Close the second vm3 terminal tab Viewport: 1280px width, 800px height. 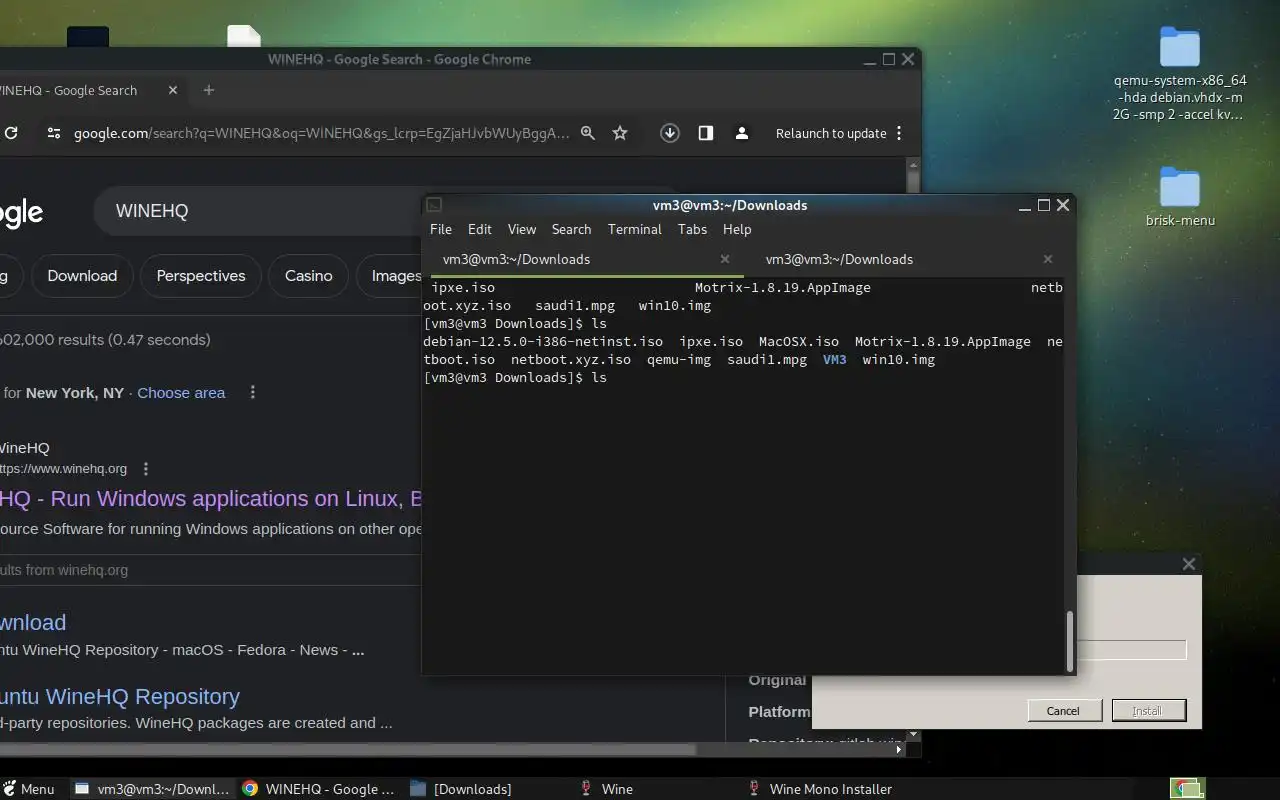(1048, 259)
